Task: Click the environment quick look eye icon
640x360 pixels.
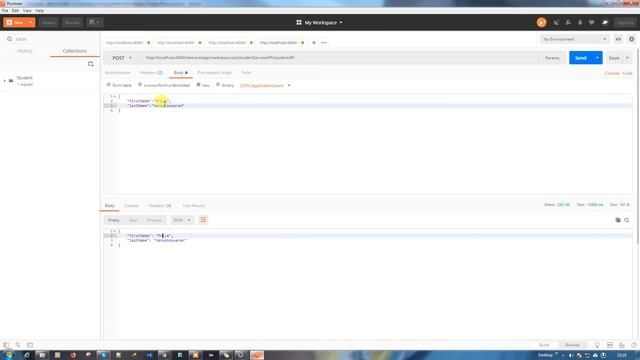Action: 618,39
